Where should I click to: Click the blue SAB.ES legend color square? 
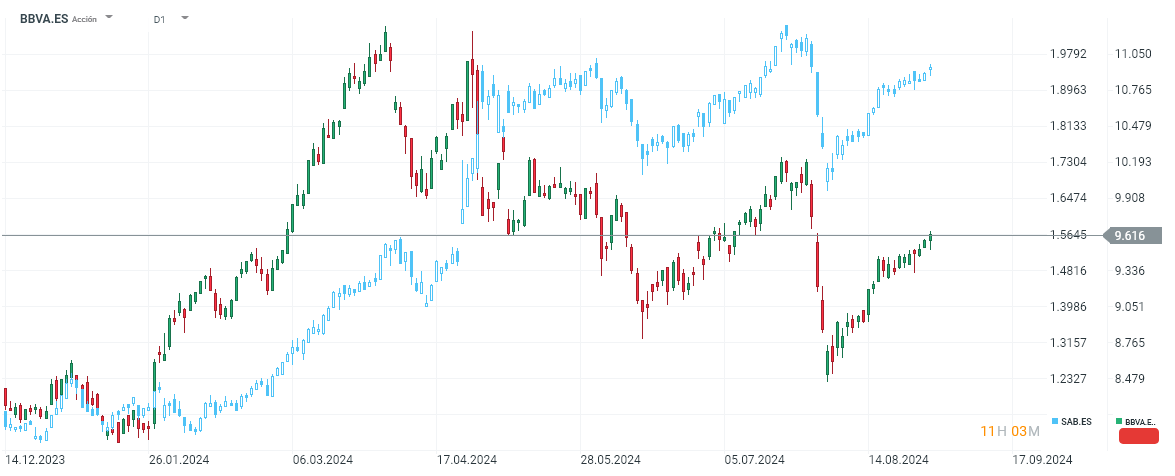click(x=1055, y=422)
